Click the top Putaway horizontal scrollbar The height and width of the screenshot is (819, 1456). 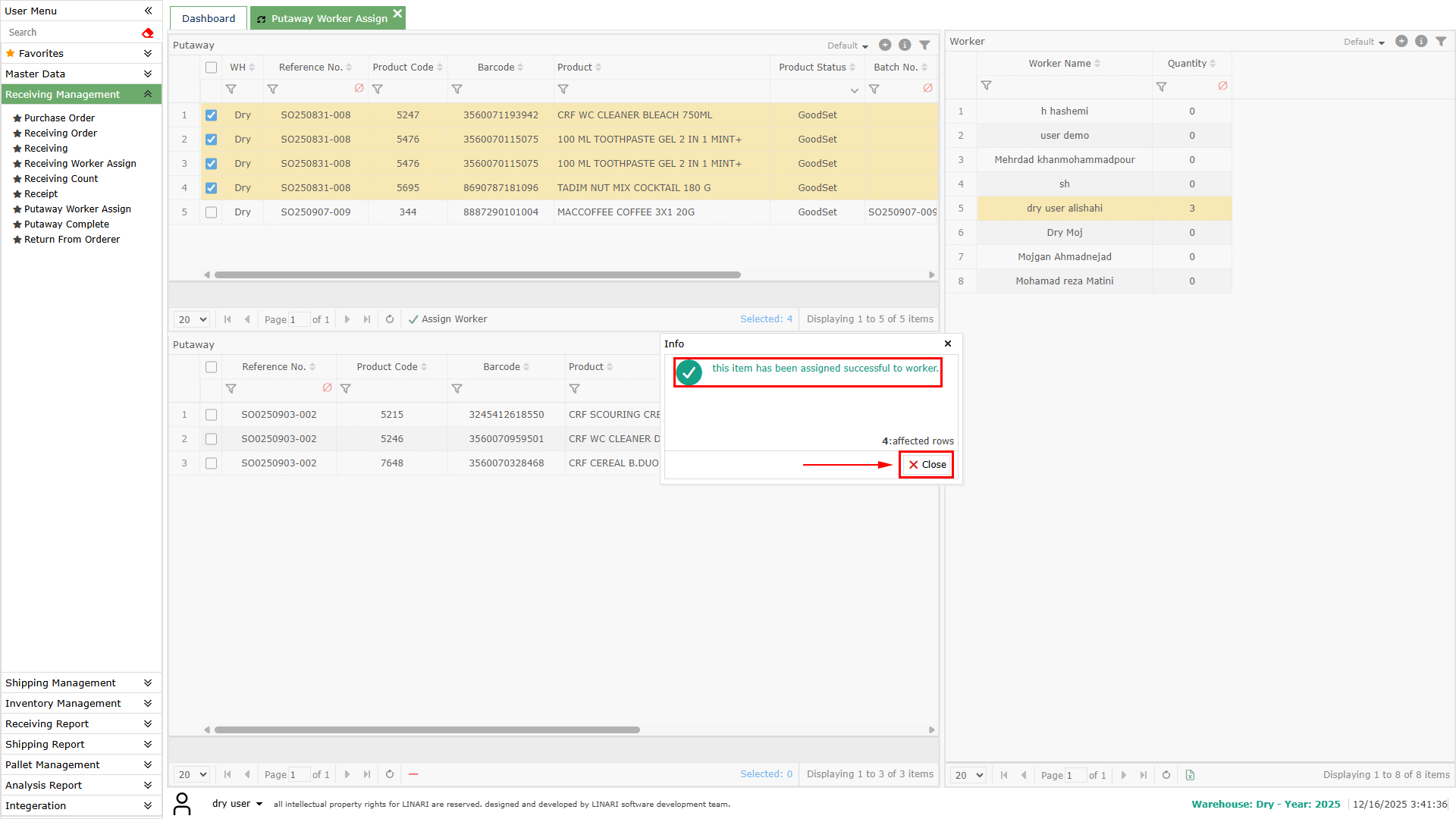477,275
